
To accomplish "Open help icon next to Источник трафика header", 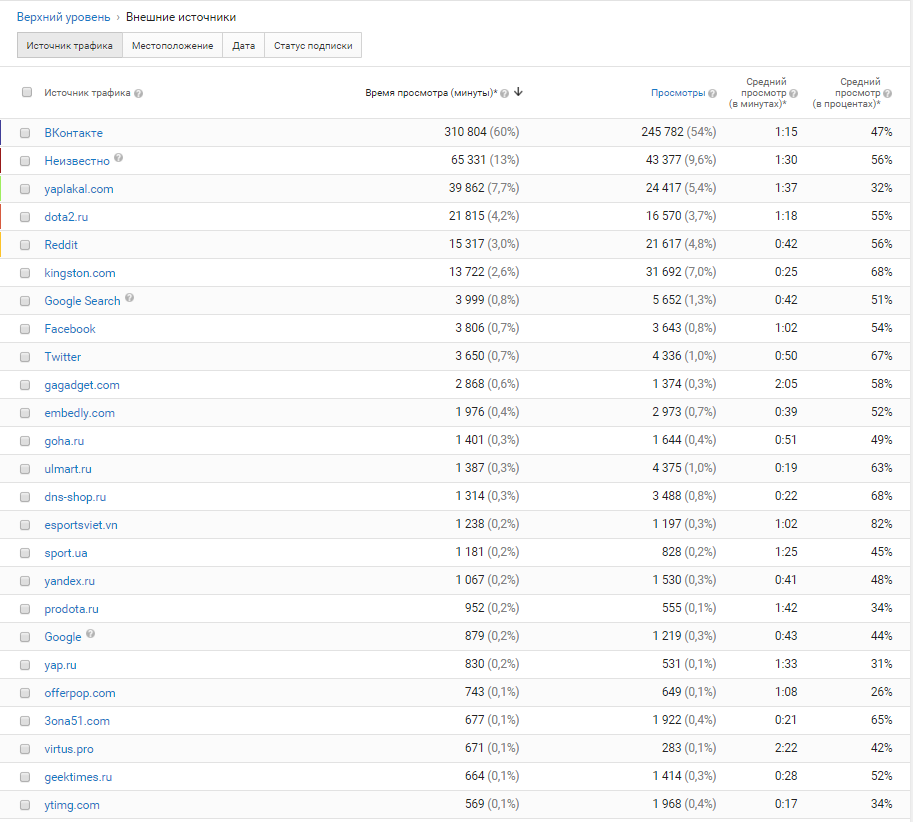I will [139, 93].
